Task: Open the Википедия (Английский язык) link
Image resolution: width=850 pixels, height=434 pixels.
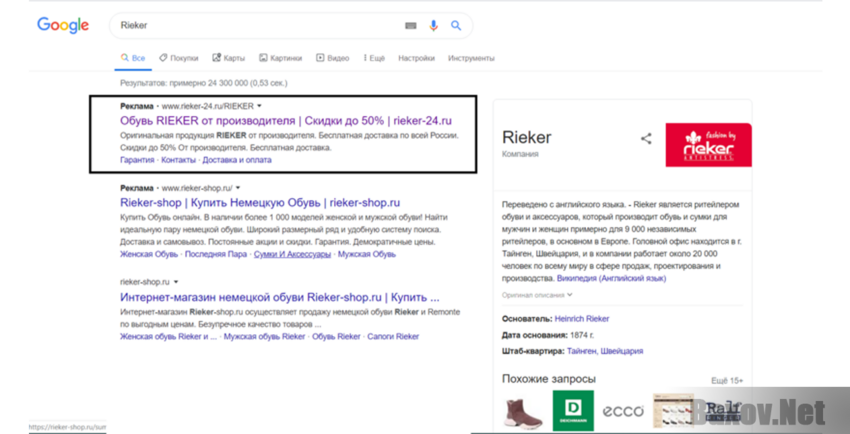Action: click(611, 278)
